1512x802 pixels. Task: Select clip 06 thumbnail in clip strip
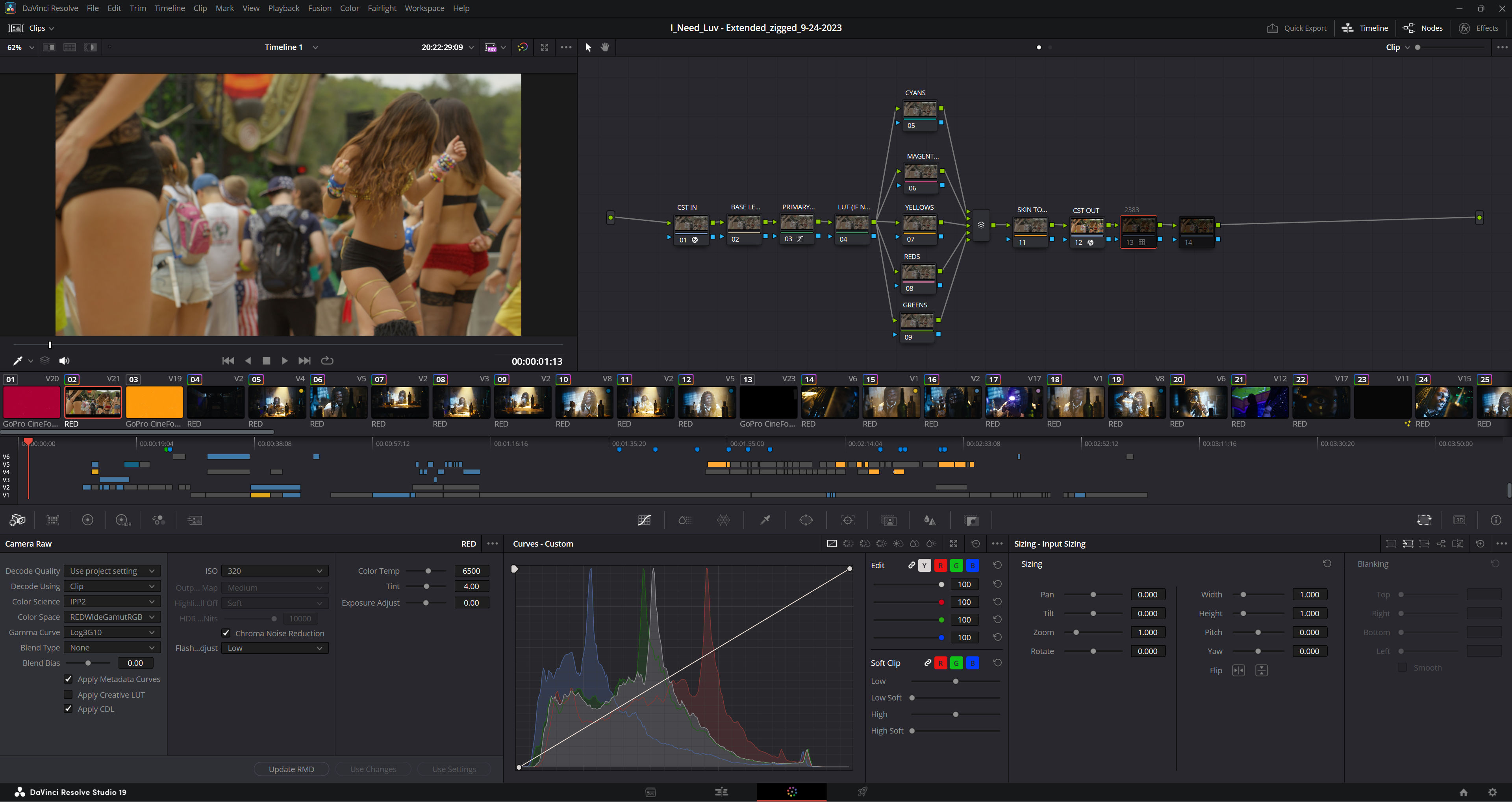click(x=338, y=403)
